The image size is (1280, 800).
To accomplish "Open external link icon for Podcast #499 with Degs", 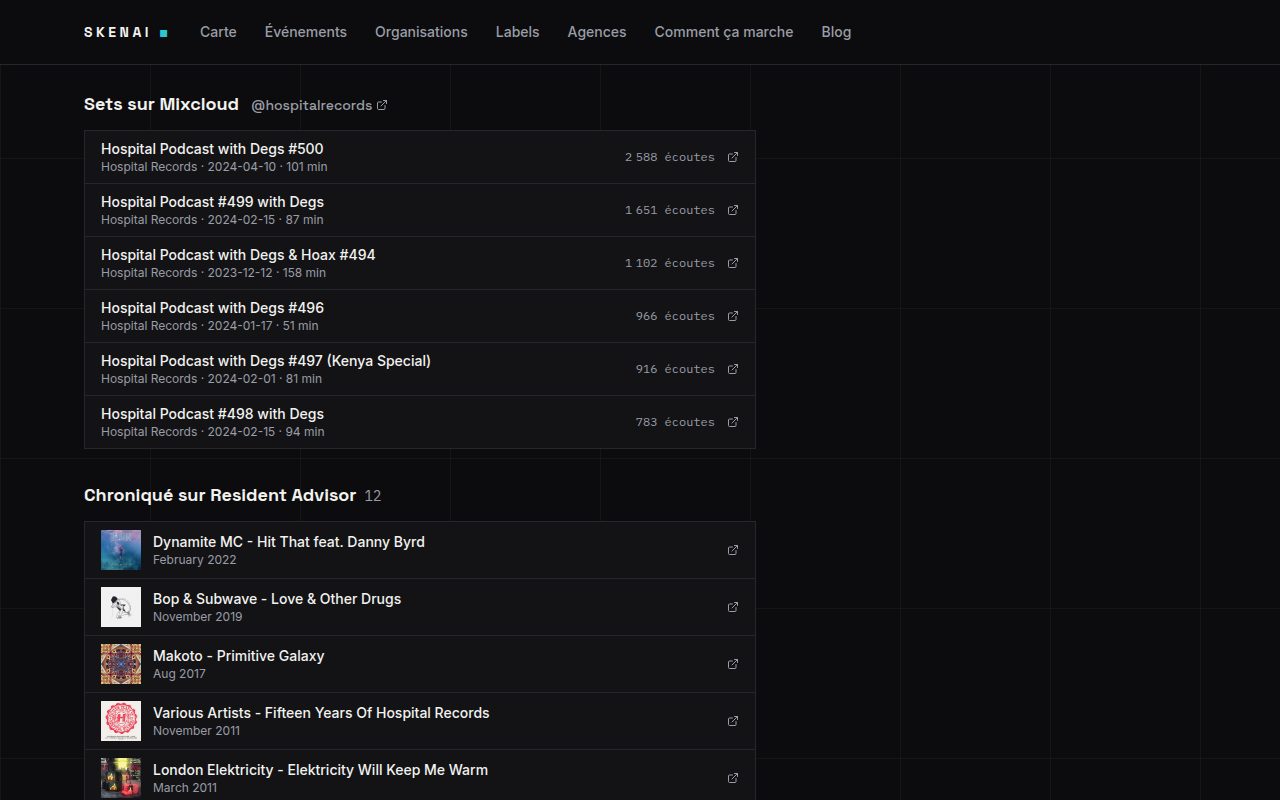I will (733, 210).
